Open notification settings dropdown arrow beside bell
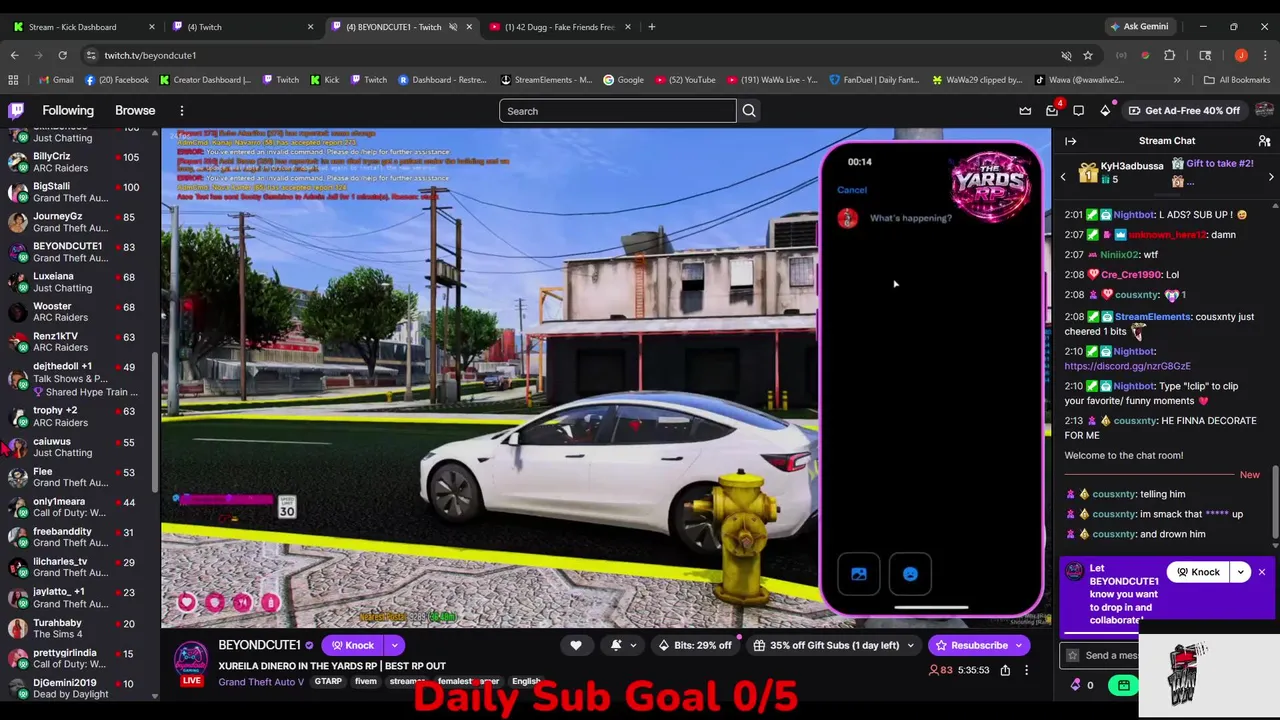The width and height of the screenshot is (1280, 720). 633,645
